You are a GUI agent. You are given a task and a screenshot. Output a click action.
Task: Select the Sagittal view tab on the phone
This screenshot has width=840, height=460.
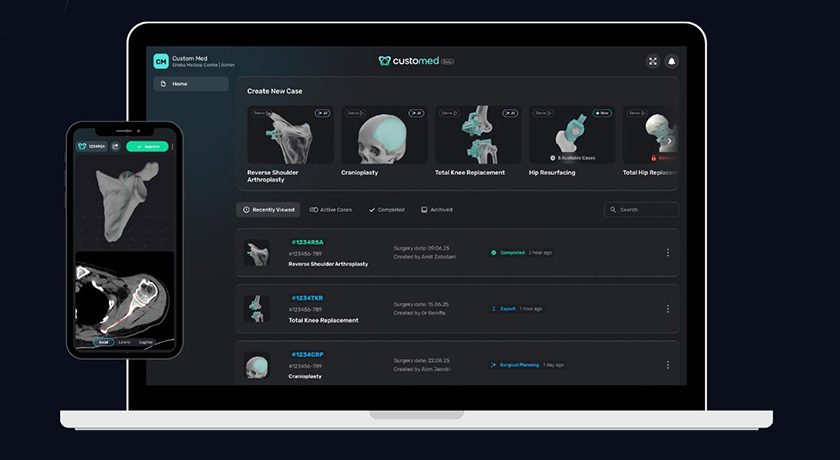[x=145, y=342]
